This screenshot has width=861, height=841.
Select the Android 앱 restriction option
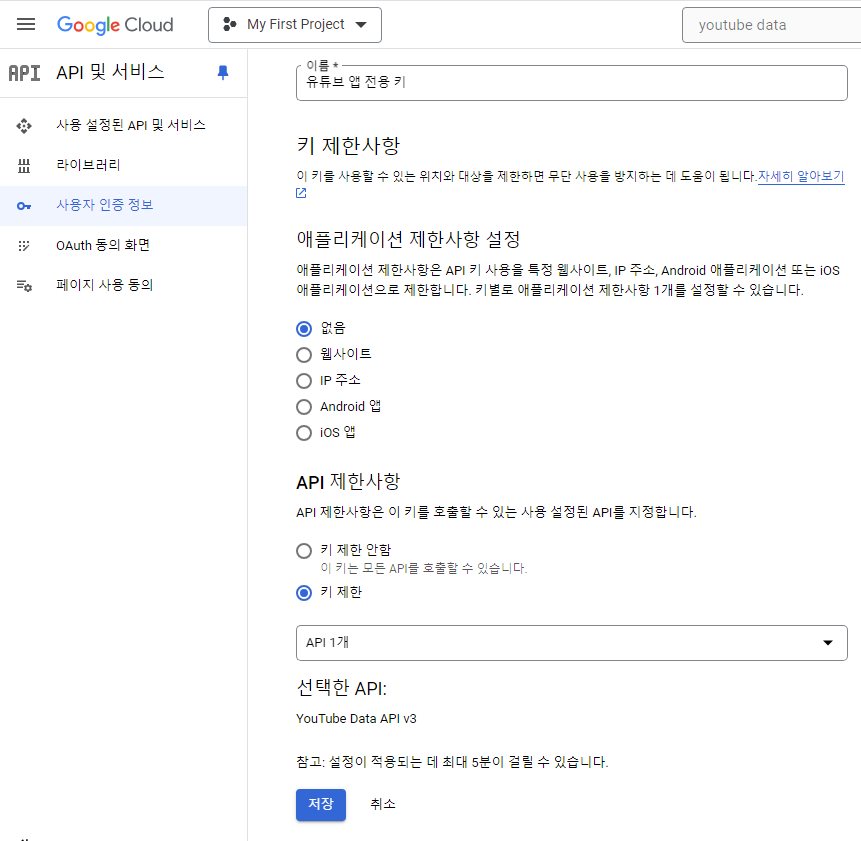pyautogui.click(x=304, y=407)
